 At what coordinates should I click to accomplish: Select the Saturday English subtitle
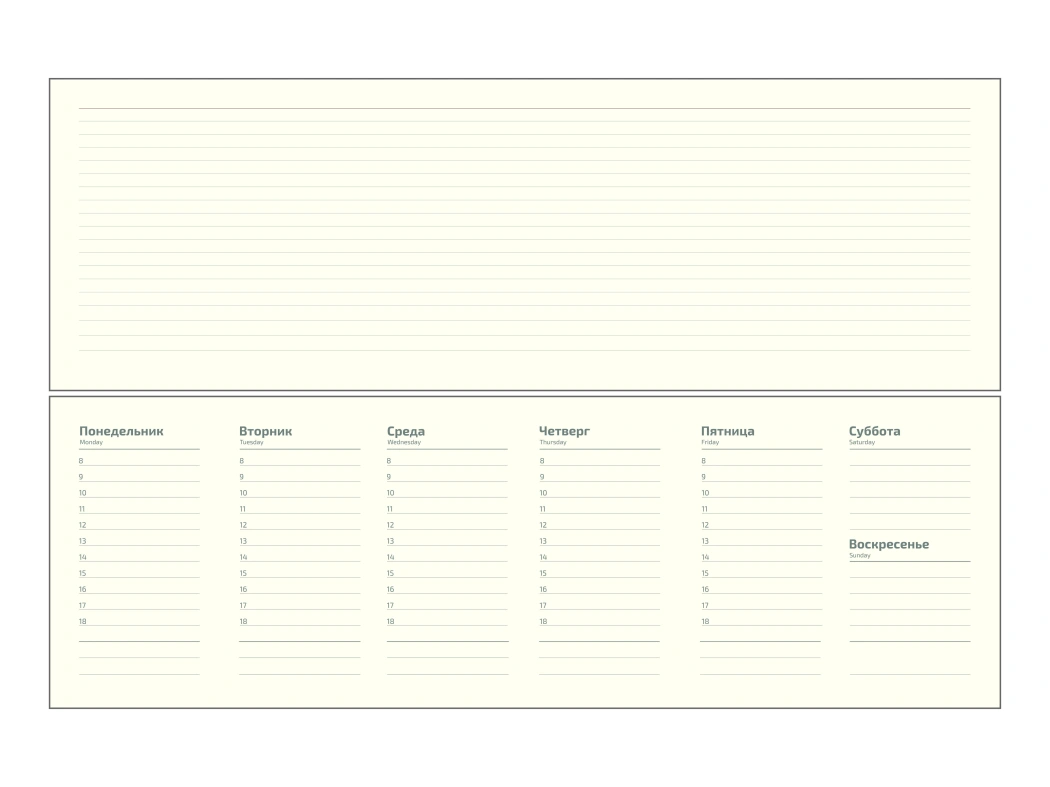[862, 442]
